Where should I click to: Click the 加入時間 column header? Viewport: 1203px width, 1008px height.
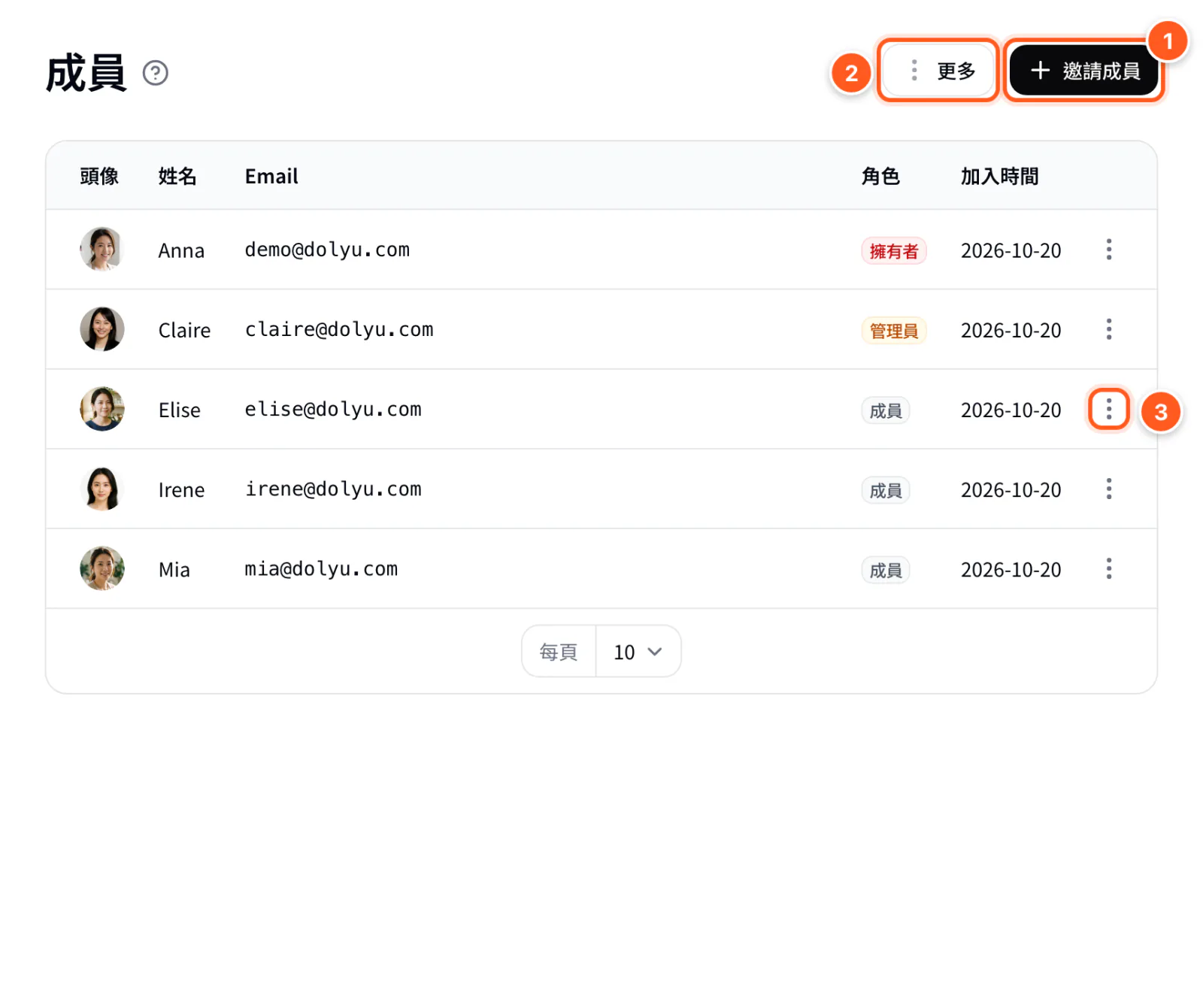(x=999, y=176)
